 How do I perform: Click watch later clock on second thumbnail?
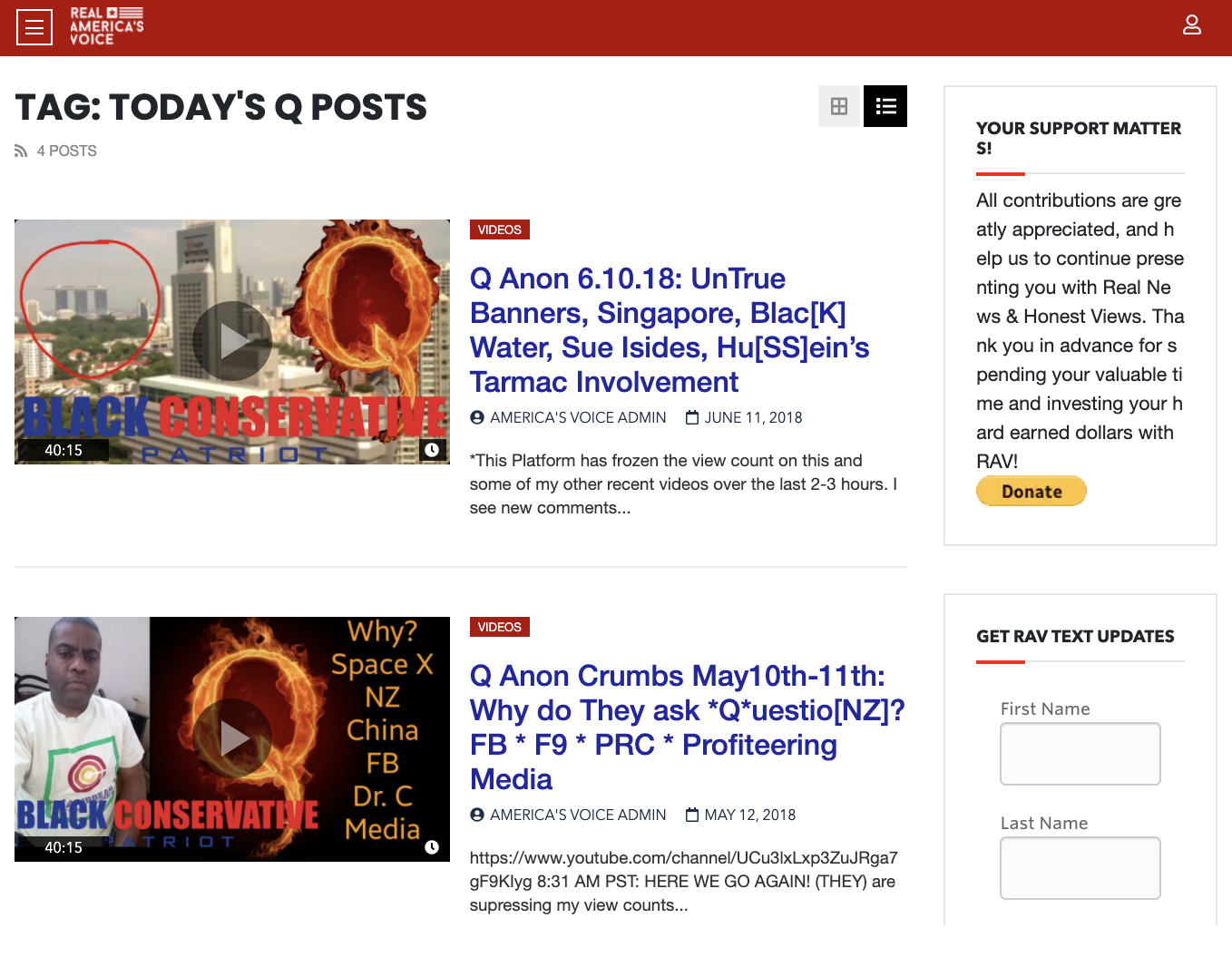tap(432, 847)
